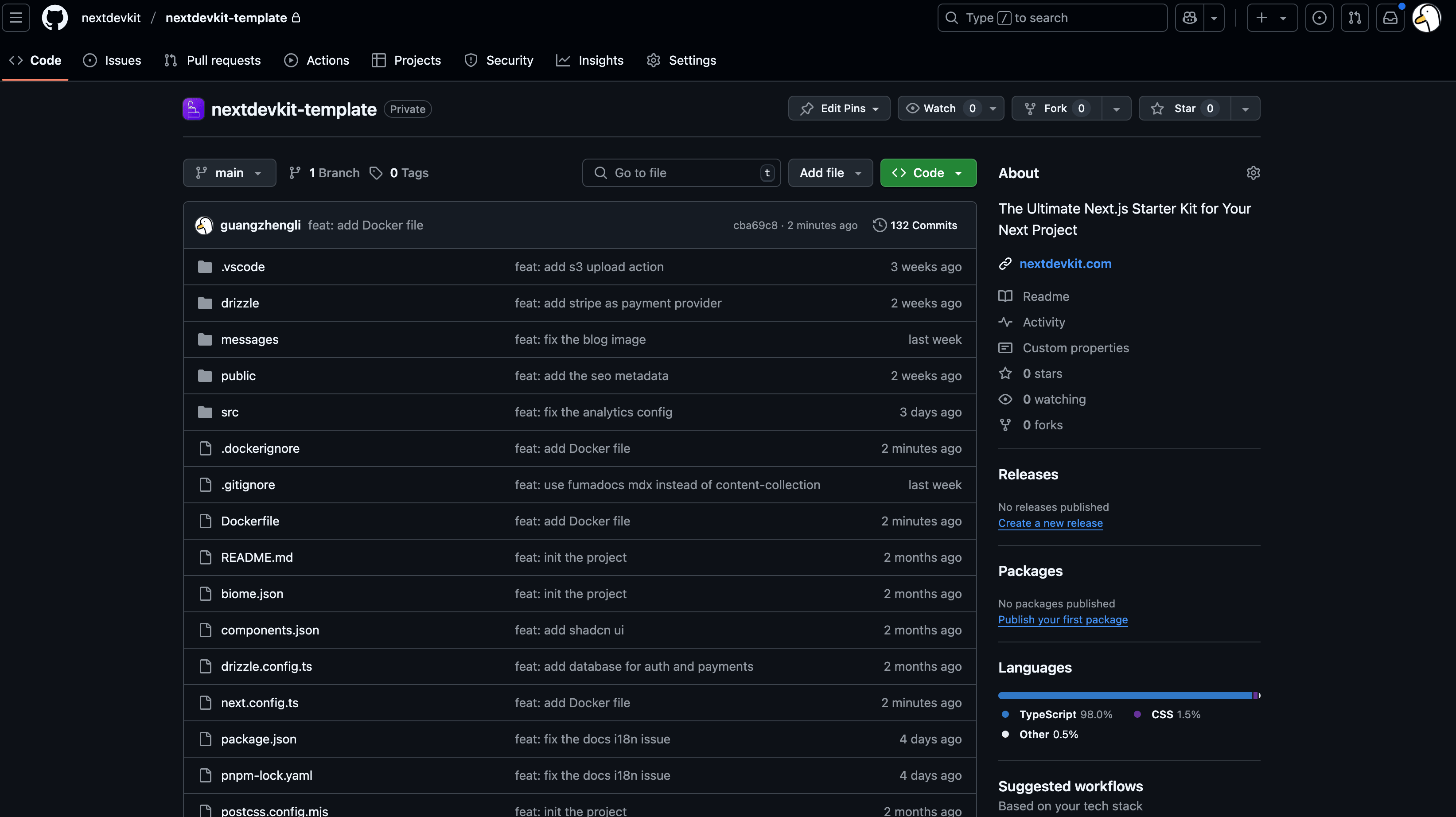Follow the nextdevkit.com website link

[x=1065, y=264]
